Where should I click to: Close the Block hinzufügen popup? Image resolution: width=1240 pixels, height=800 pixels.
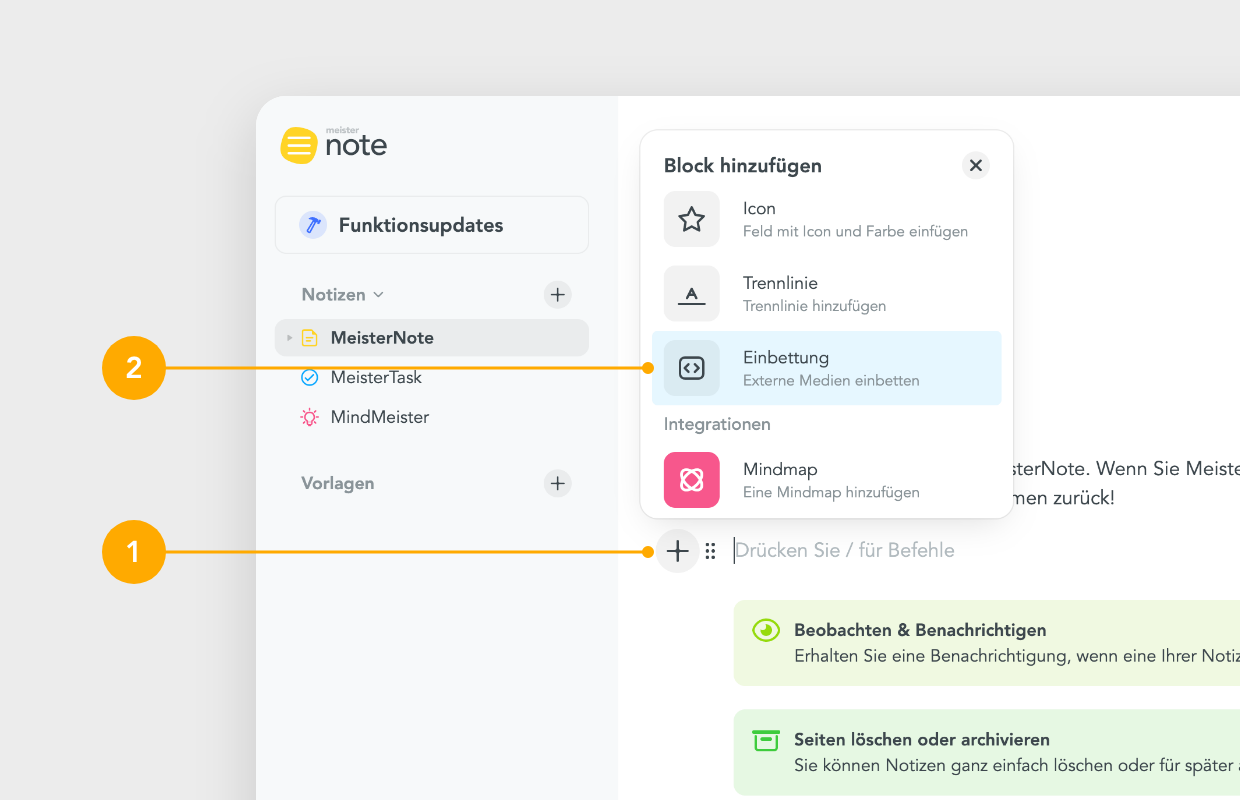click(x=976, y=165)
